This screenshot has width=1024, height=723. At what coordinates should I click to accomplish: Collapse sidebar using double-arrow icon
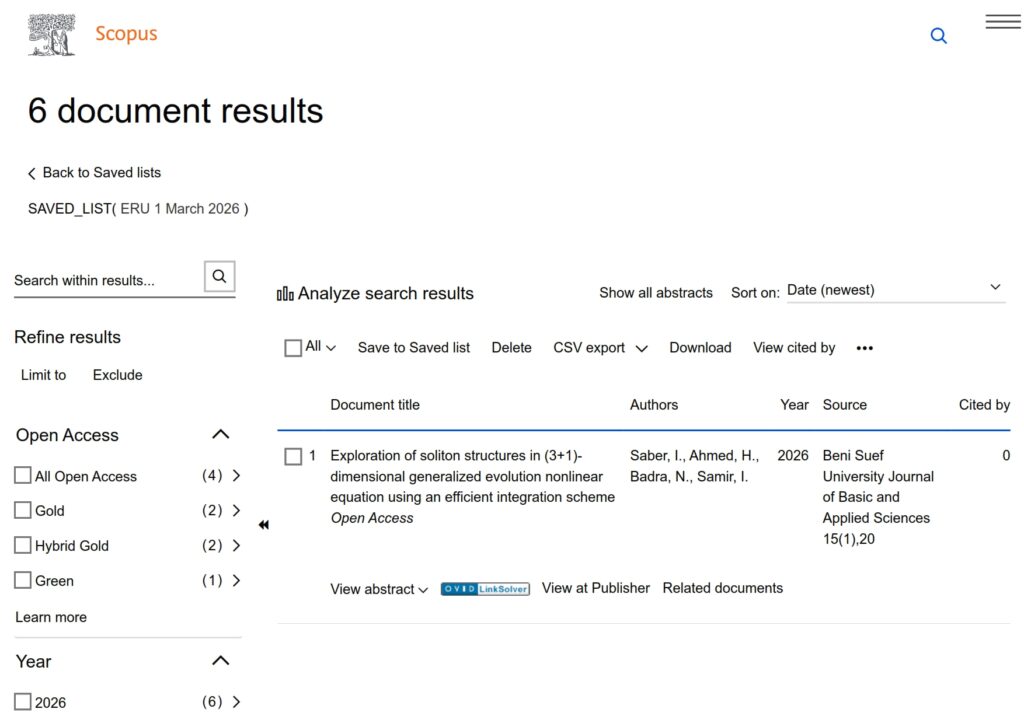(x=264, y=525)
